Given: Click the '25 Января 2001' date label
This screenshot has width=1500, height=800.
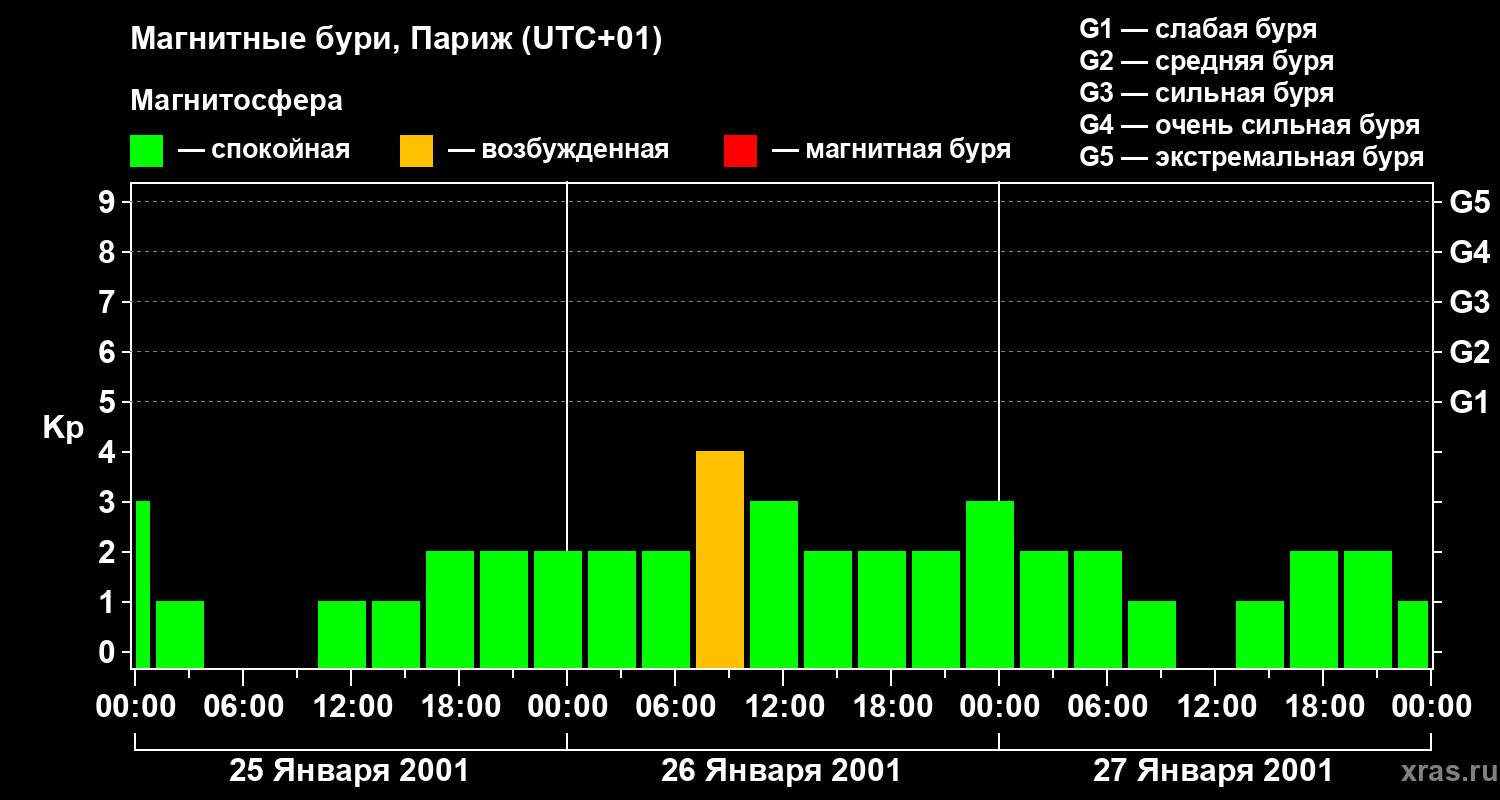Looking at the screenshot, I should click(349, 771).
